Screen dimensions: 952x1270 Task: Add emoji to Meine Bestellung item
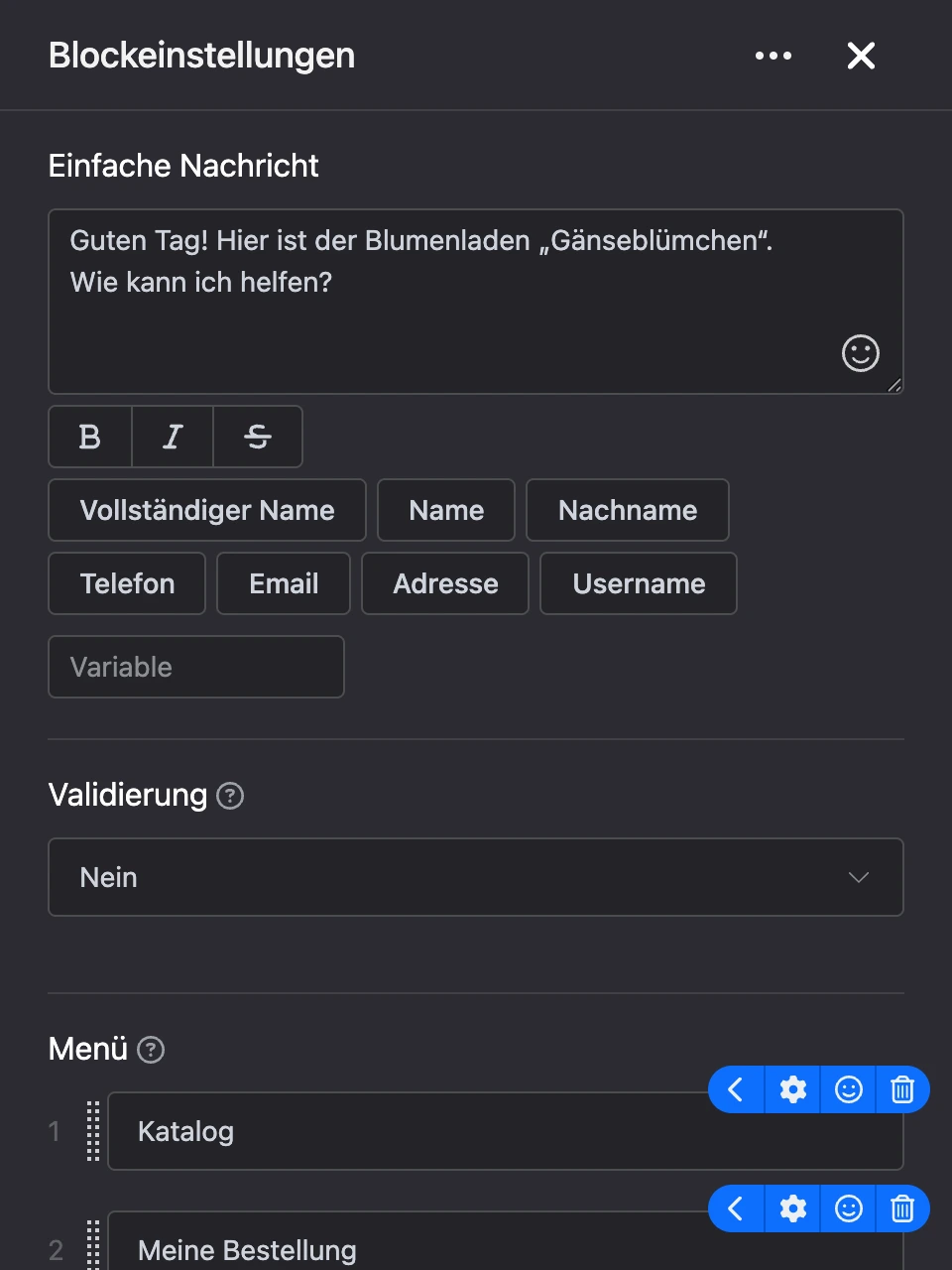coord(849,1208)
